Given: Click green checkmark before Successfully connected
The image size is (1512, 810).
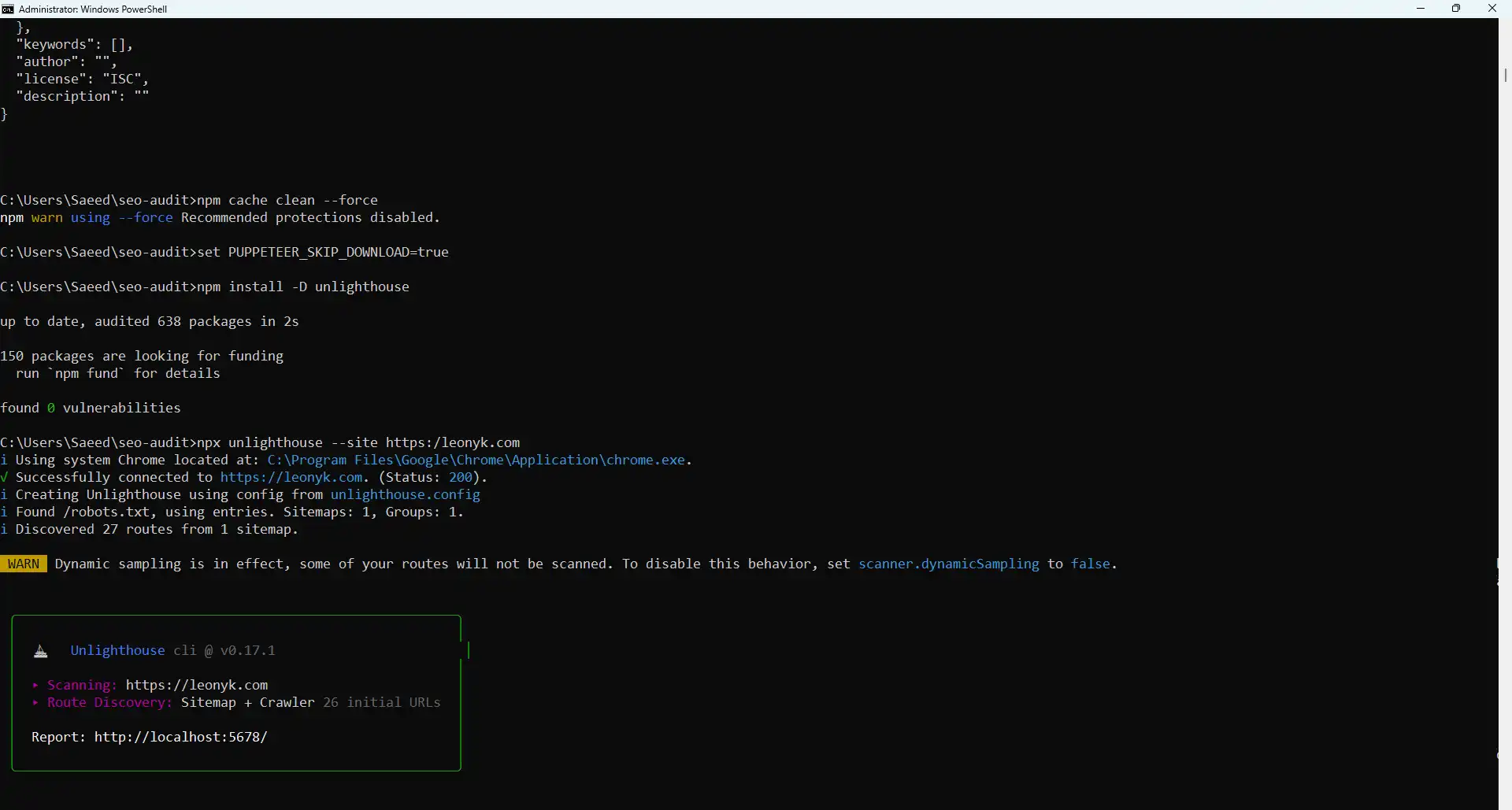Looking at the screenshot, I should [x=5, y=477].
